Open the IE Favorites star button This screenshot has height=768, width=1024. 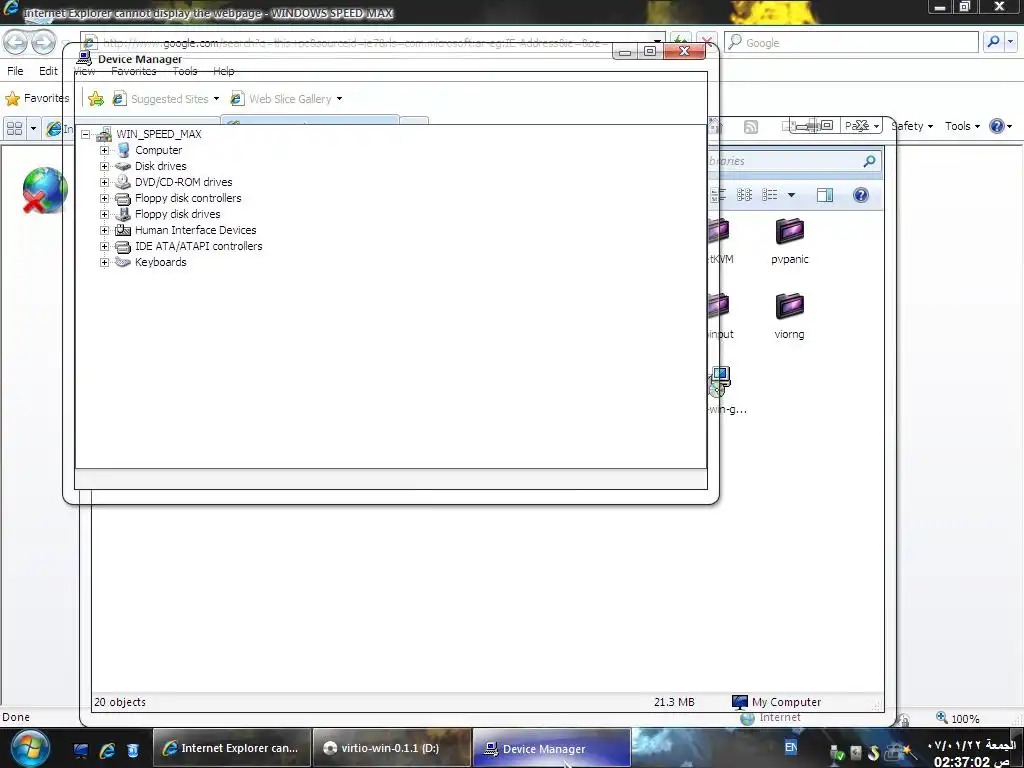12,99
